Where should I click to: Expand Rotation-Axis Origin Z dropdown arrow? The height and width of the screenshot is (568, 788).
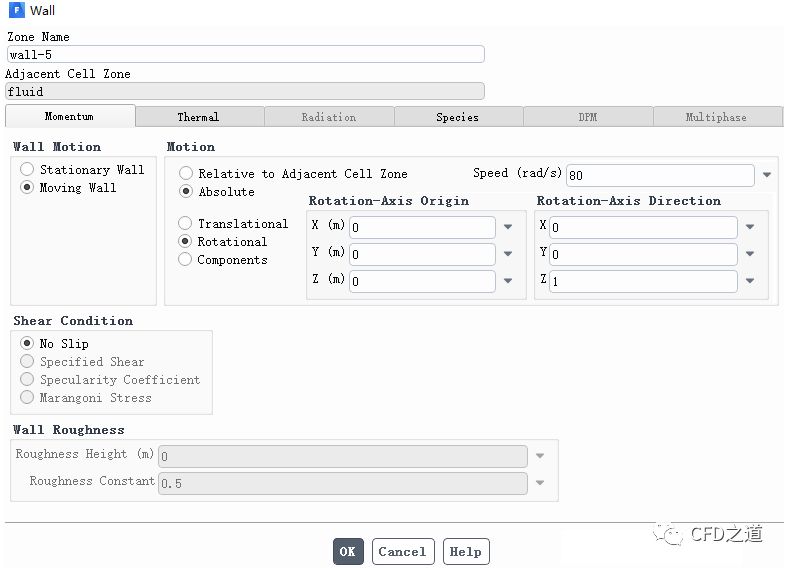508,282
